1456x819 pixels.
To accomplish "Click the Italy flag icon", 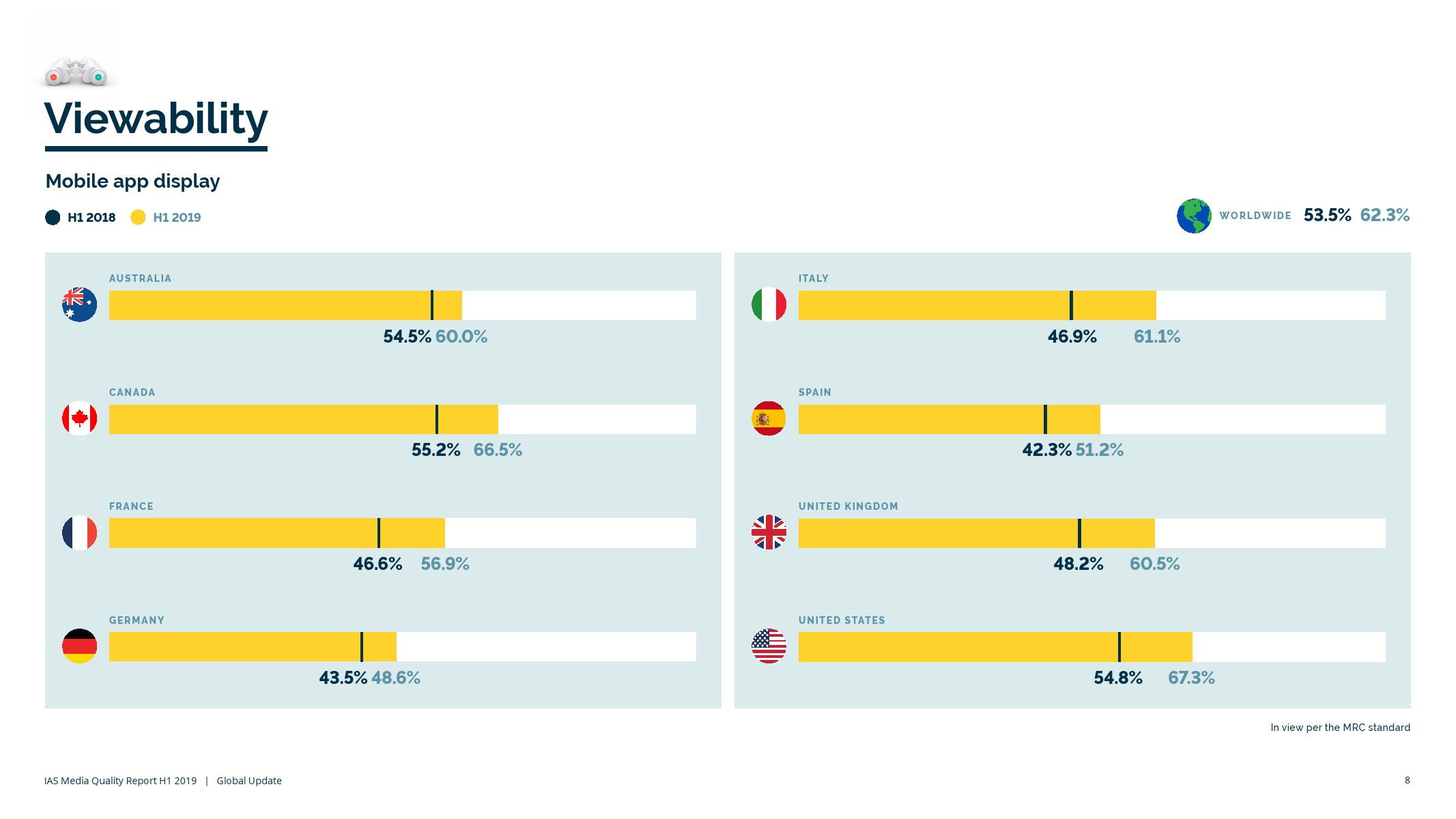I will (x=769, y=304).
